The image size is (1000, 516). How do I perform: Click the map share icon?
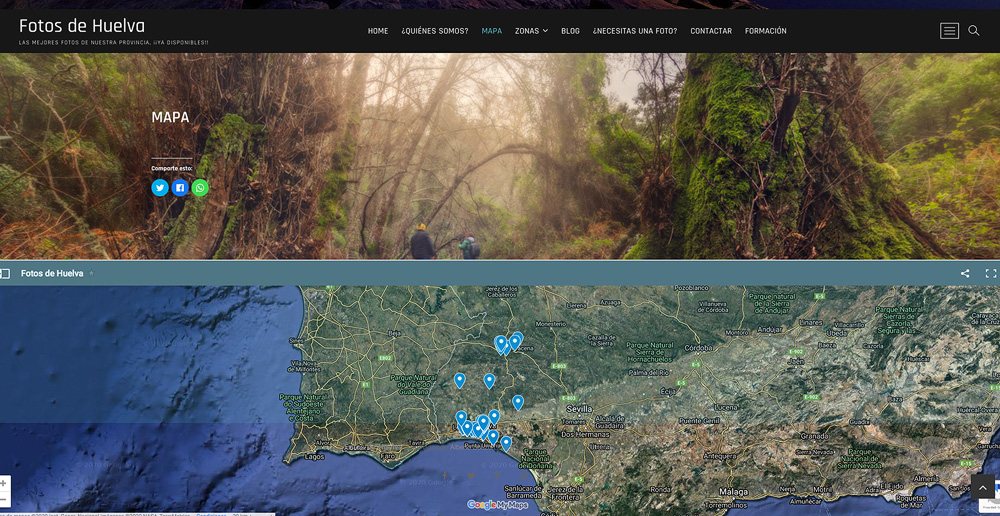pyautogui.click(x=965, y=274)
